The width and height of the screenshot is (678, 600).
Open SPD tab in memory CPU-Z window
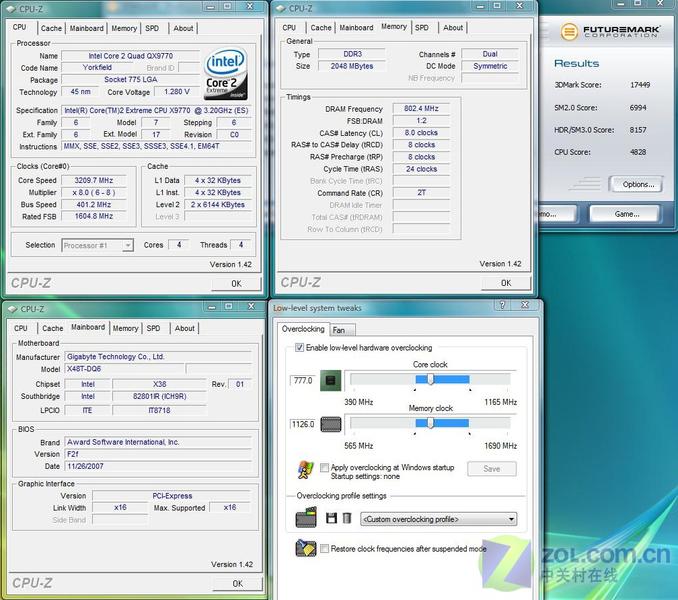pos(422,28)
